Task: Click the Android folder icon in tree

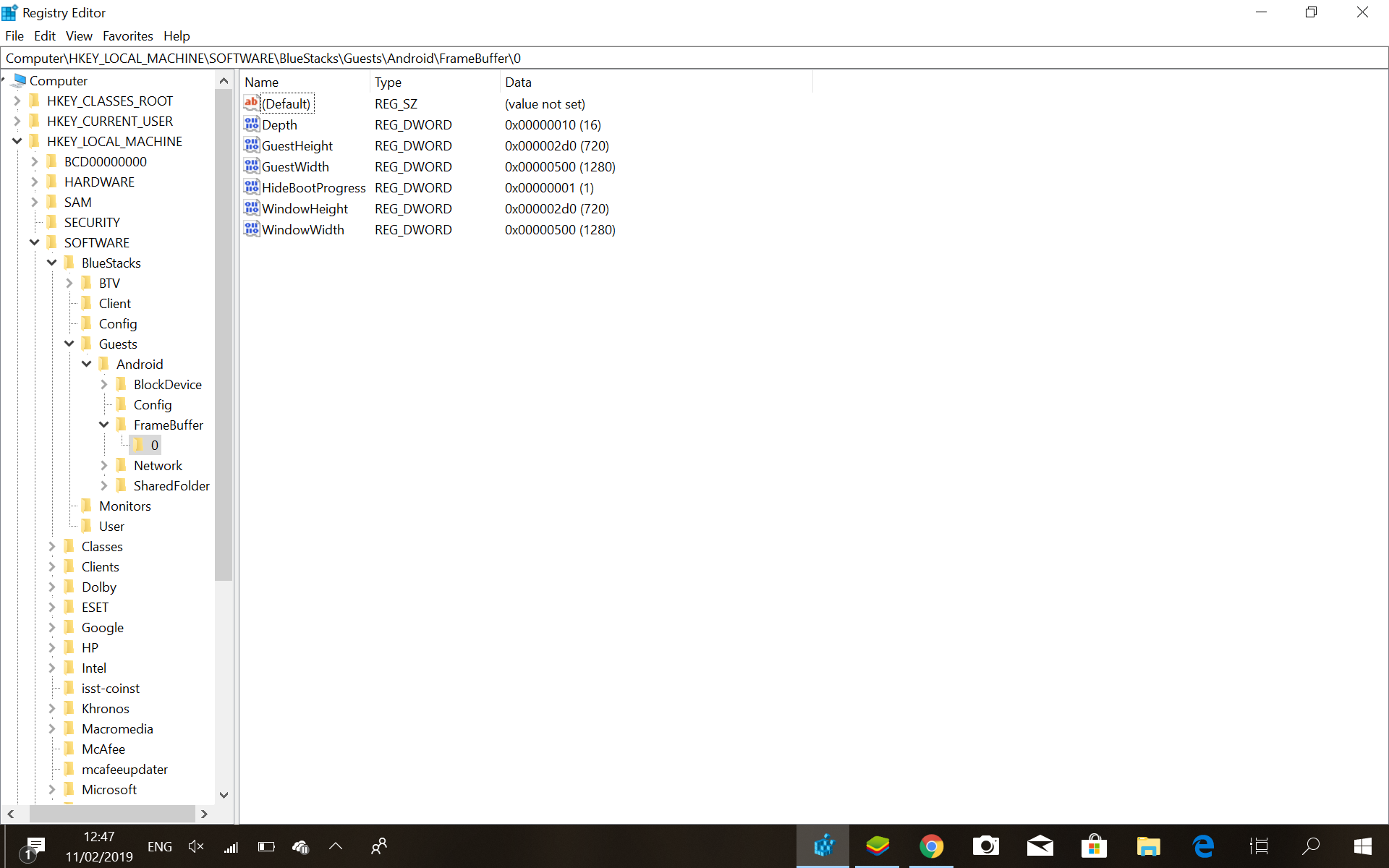Action: 104,364
